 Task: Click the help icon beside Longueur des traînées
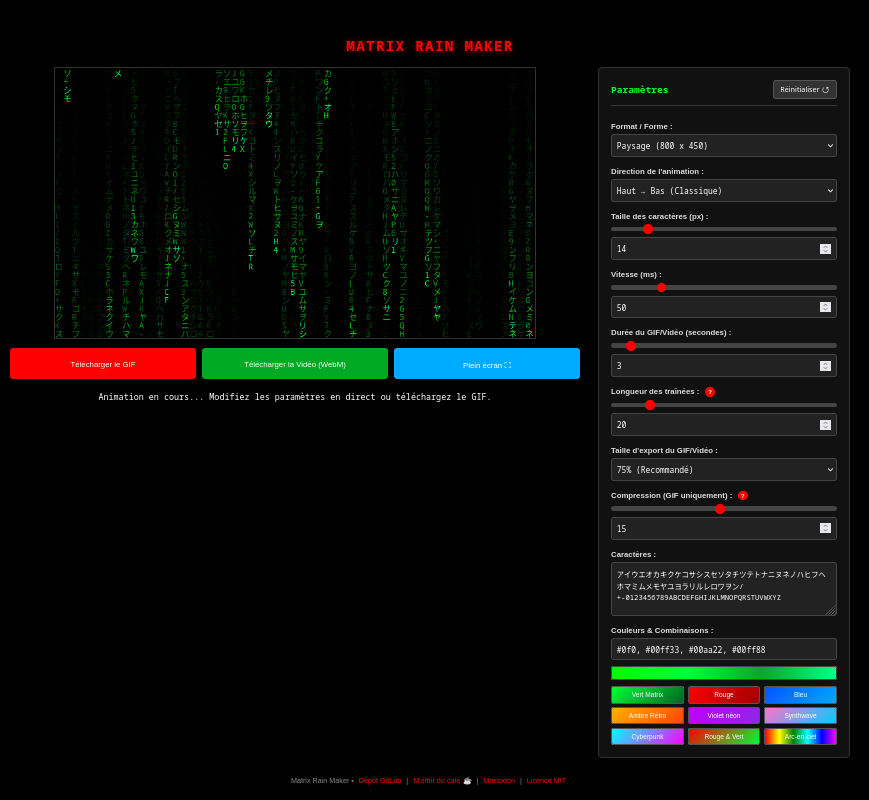(x=710, y=392)
